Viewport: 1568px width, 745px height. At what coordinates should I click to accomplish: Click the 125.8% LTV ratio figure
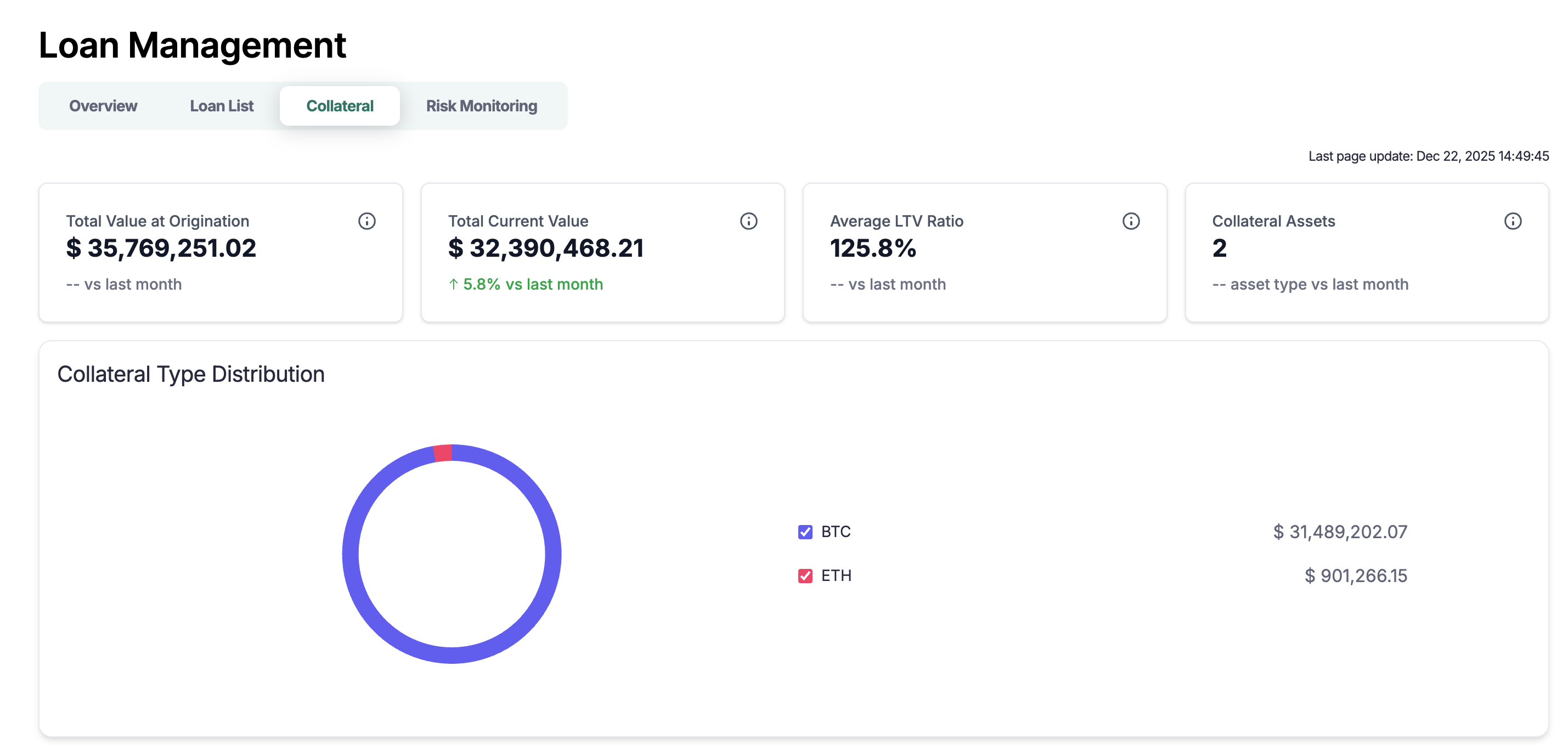click(872, 249)
